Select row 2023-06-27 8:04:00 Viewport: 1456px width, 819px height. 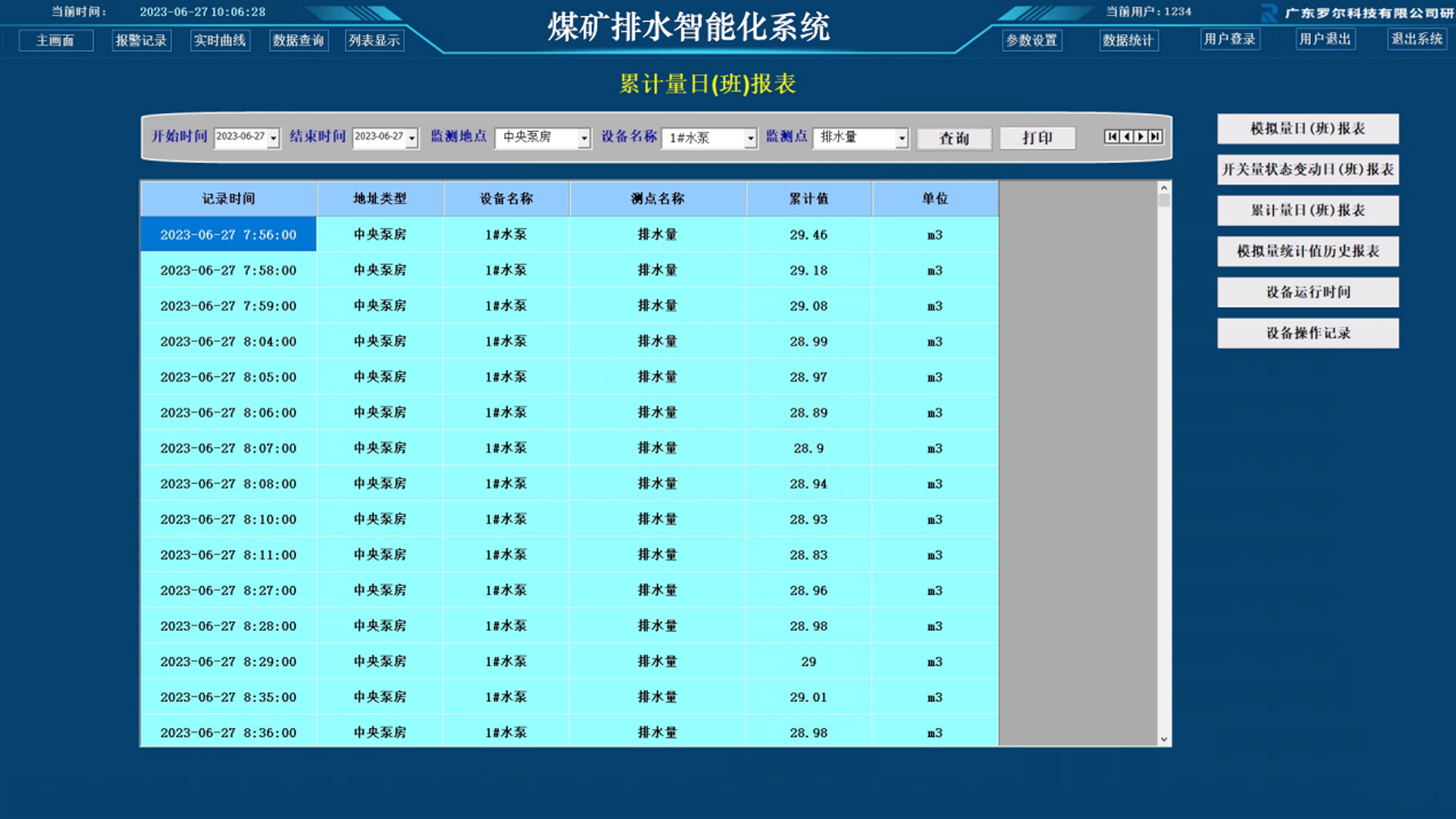click(x=570, y=341)
